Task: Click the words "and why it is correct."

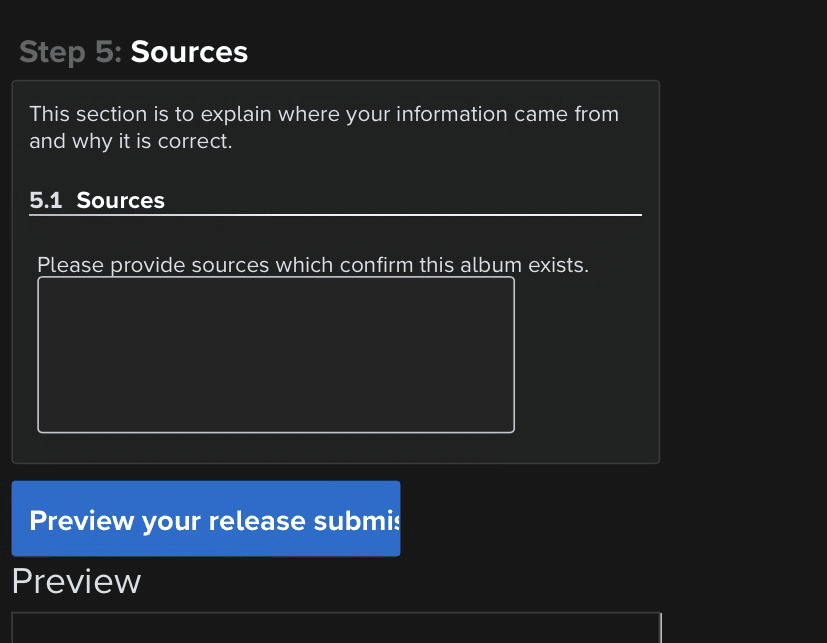Action: pyautogui.click(x=131, y=141)
